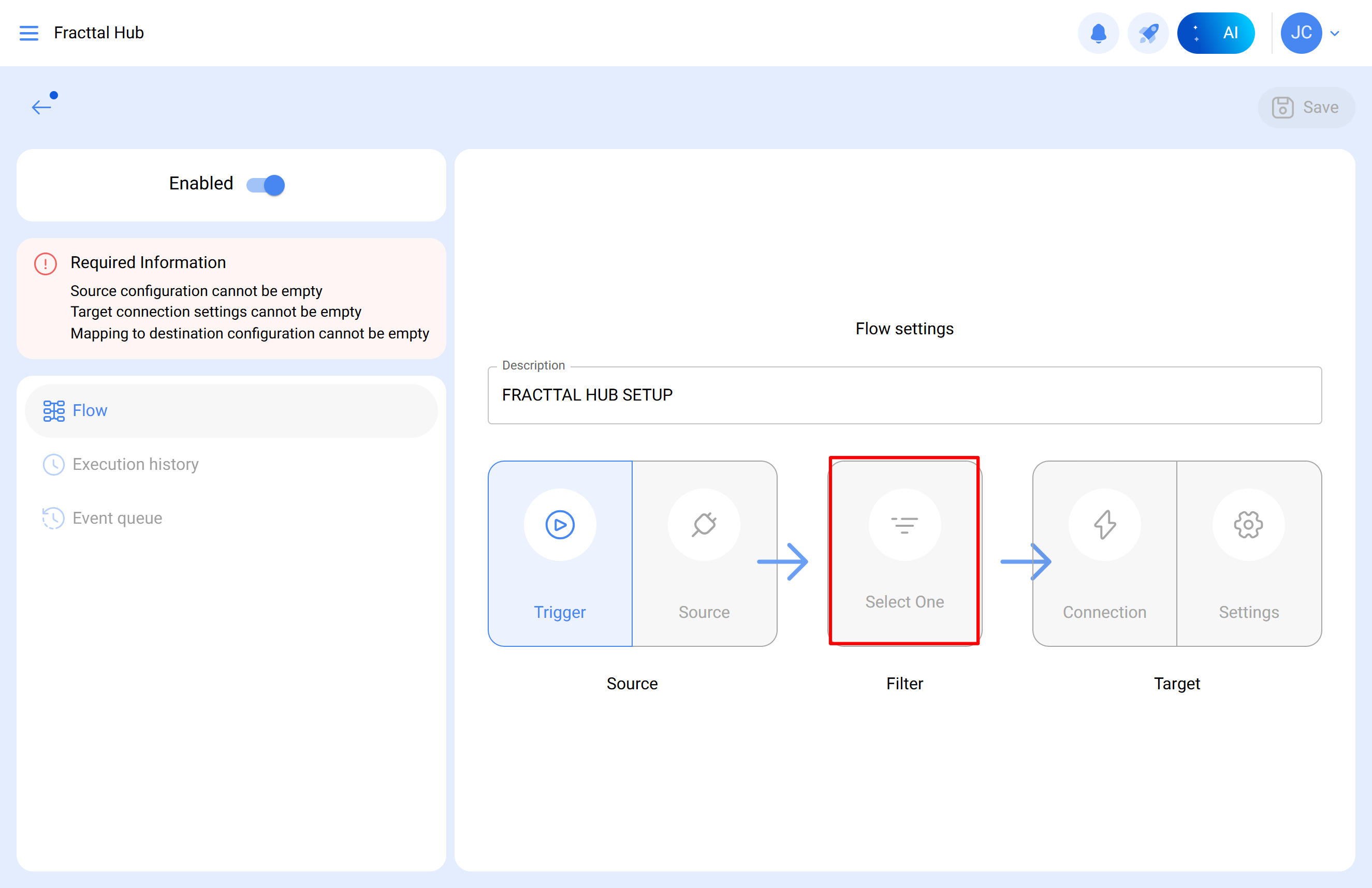Click the Fracttal Hub title
Image resolution: width=1372 pixels, height=888 pixels.
click(x=98, y=33)
